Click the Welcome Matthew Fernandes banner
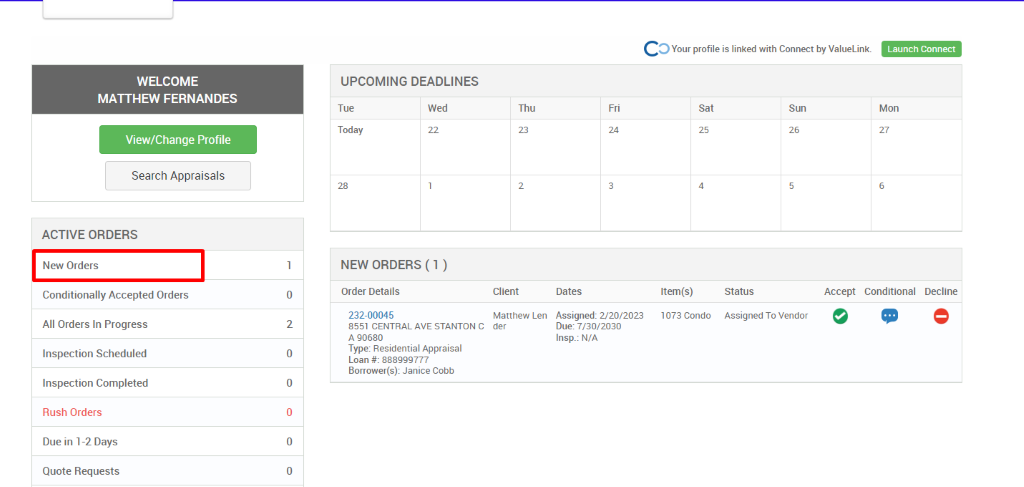This screenshot has width=1024, height=487. click(167, 90)
